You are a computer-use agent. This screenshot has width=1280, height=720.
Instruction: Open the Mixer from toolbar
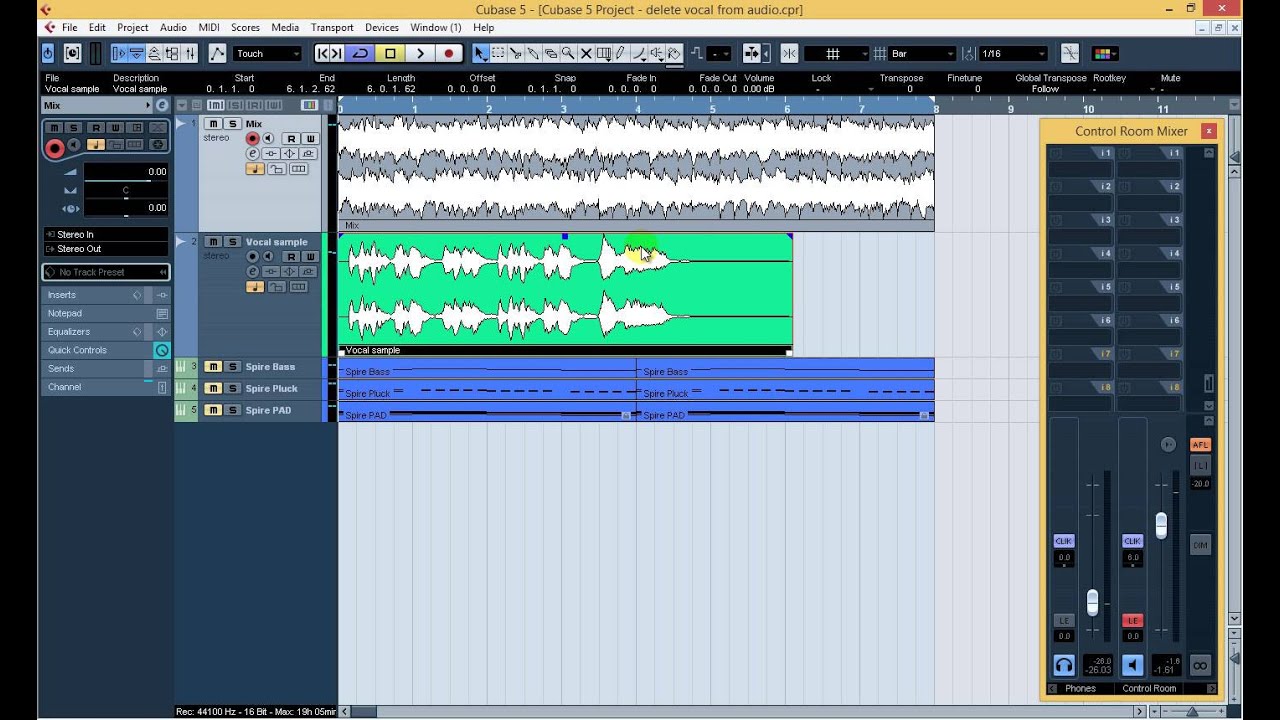[x=190, y=53]
